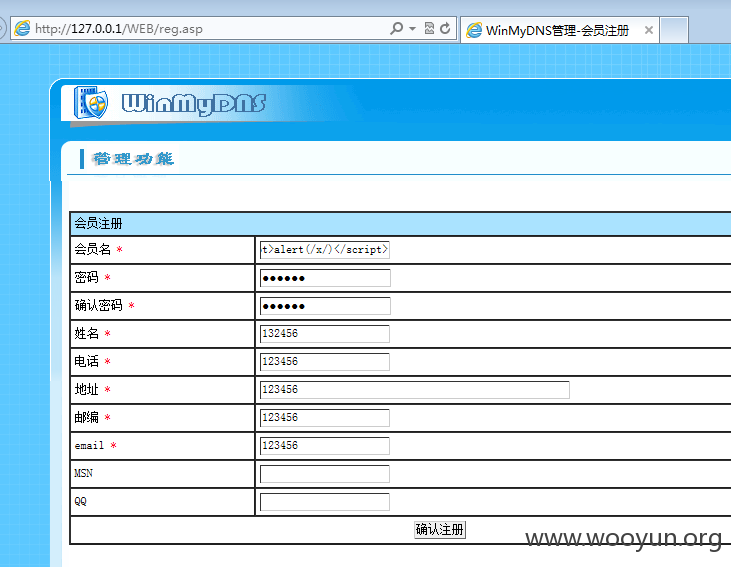The height and width of the screenshot is (567, 731).
Task: Click the 密码 label
Action: [86, 277]
